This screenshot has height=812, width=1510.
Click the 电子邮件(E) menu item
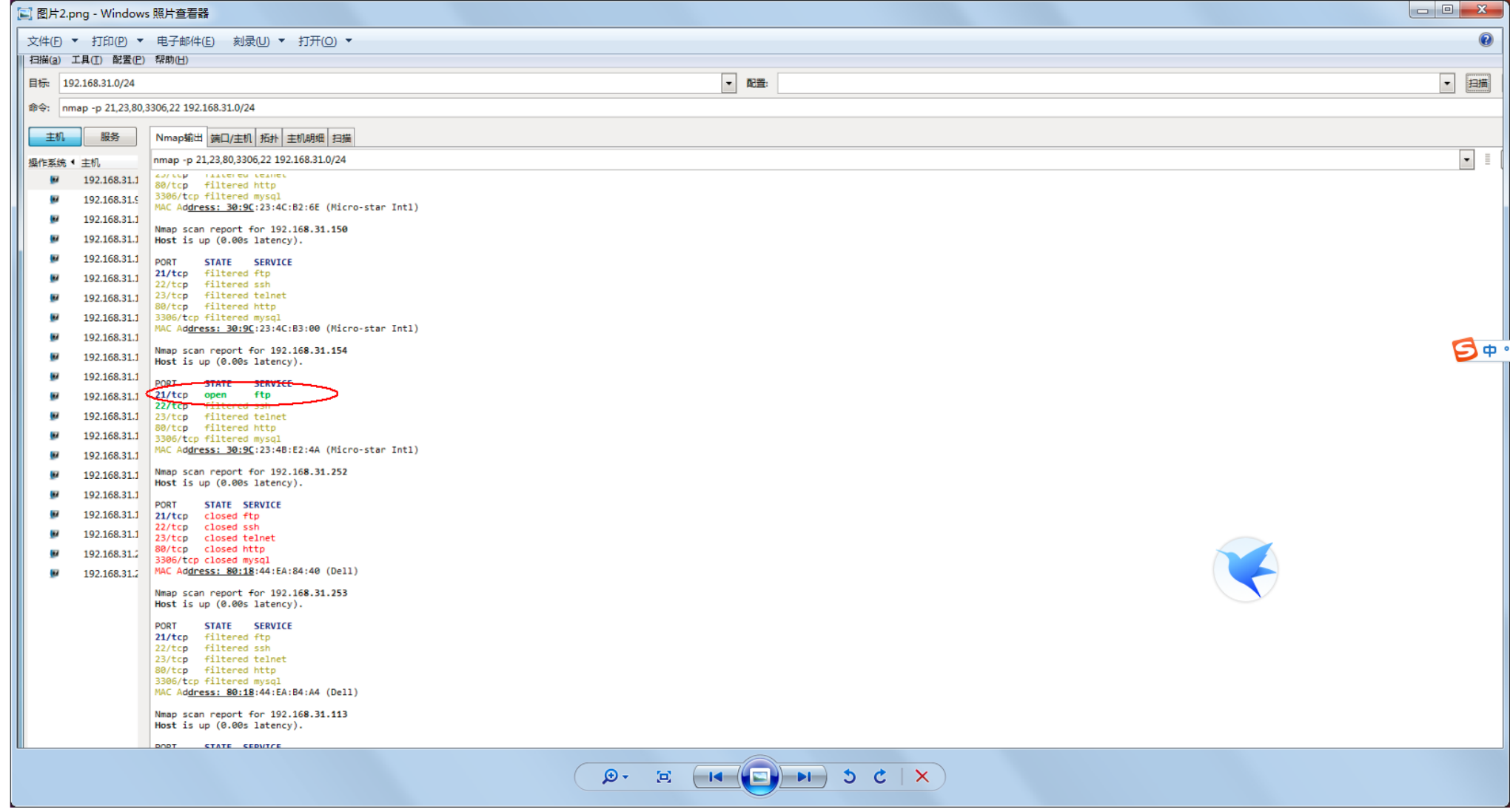click(185, 41)
